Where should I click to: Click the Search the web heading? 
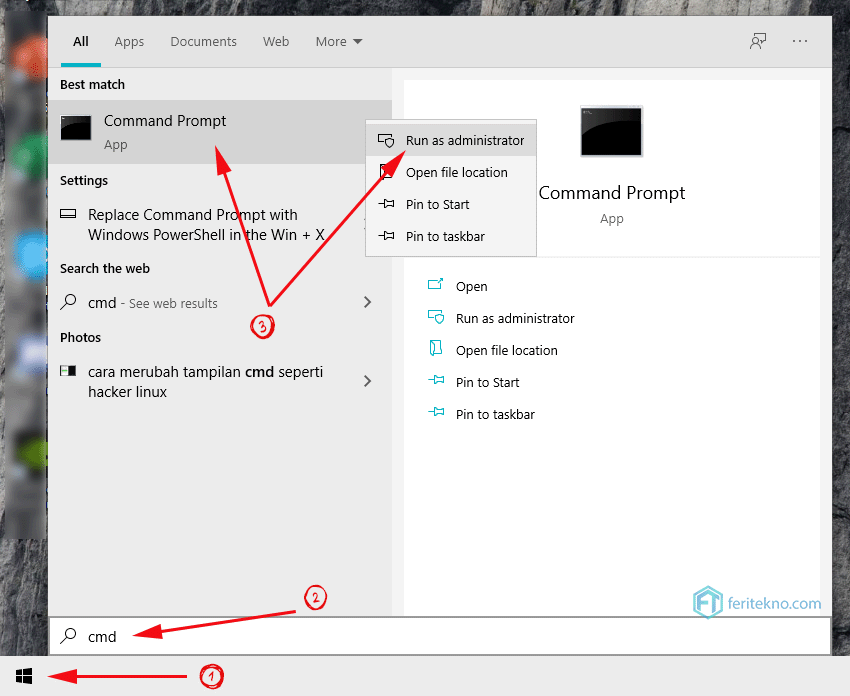point(105,268)
